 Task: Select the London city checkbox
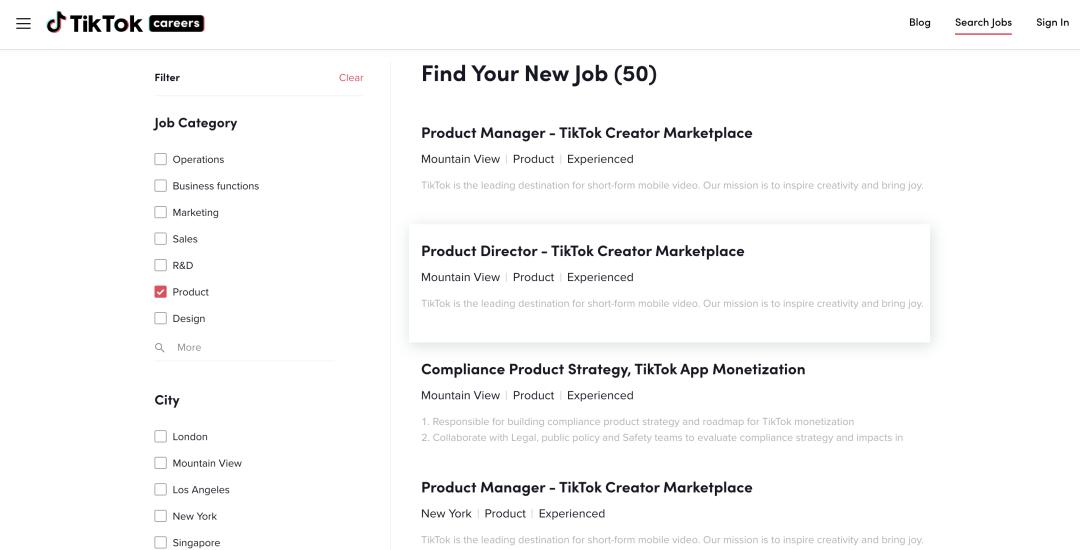[161, 436]
